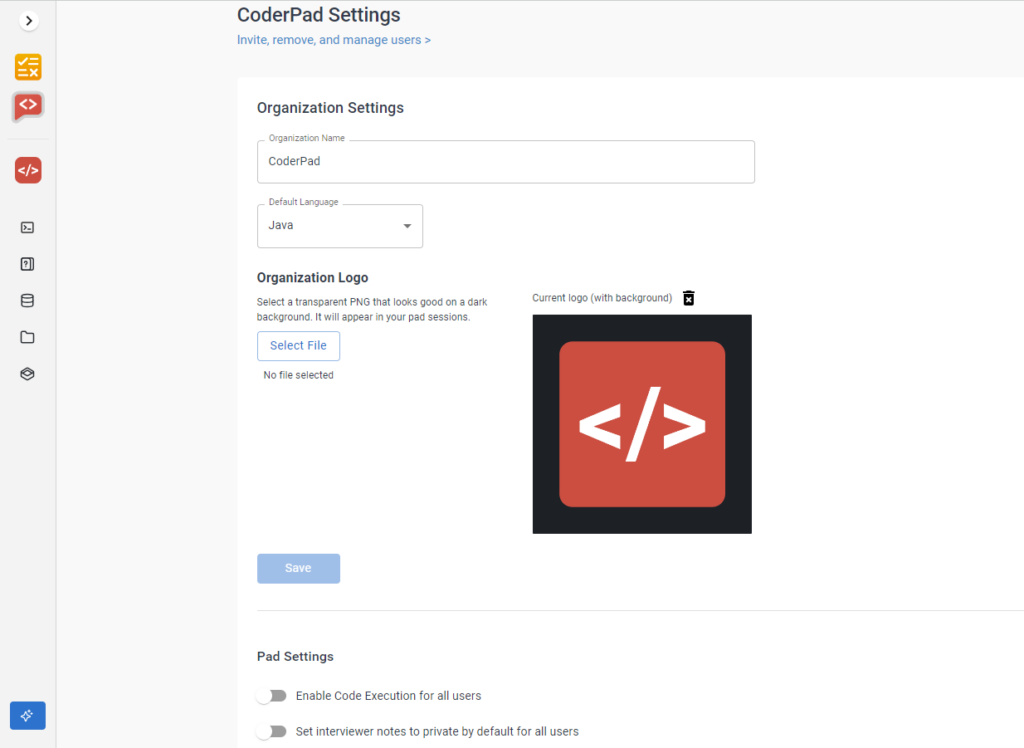Click the red CoderPad code-brackets logo in sidebar
The height and width of the screenshot is (748, 1024).
(x=28, y=171)
